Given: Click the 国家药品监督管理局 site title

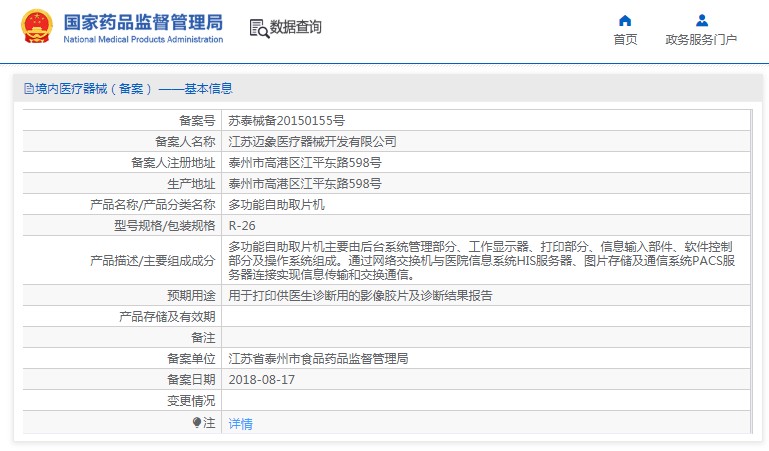Looking at the screenshot, I should click(x=143, y=22).
